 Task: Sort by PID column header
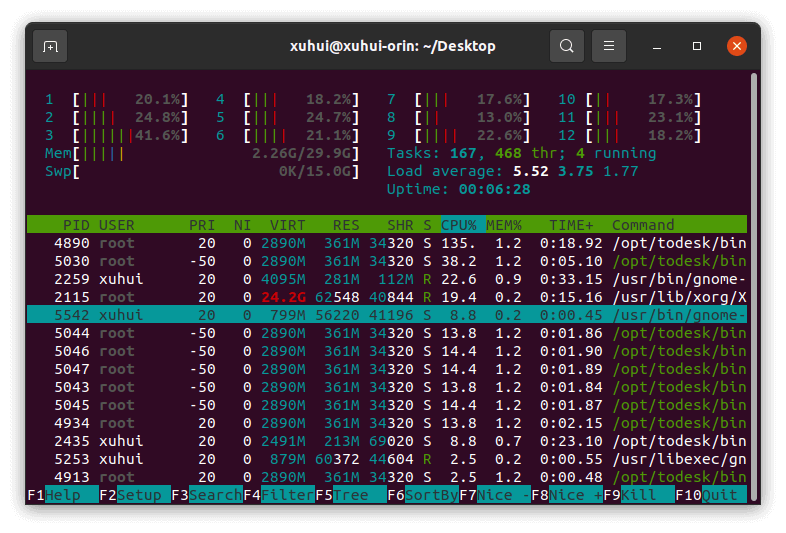coord(76,225)
